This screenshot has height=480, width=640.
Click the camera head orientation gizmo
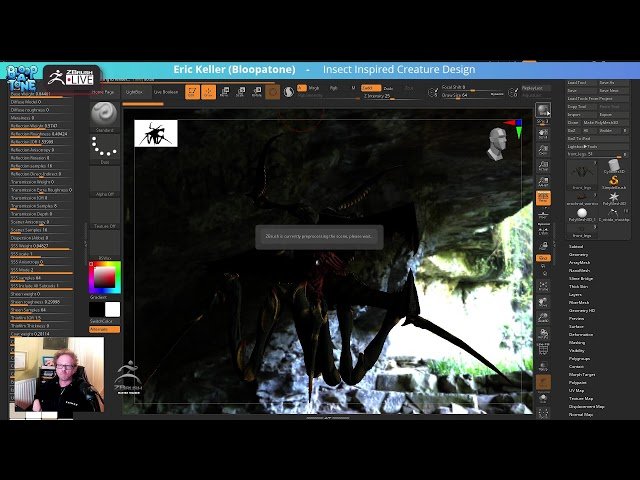click(x=498, y=143)
